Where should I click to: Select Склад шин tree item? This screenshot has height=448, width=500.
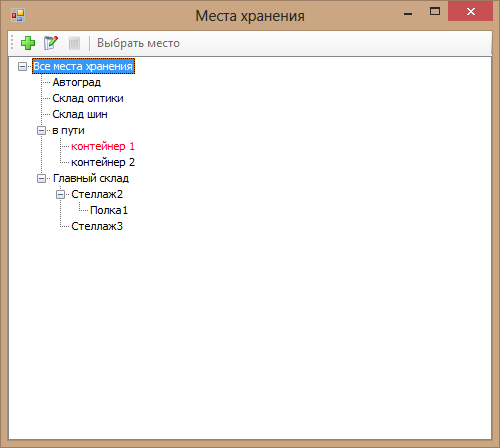coord(80,114)
